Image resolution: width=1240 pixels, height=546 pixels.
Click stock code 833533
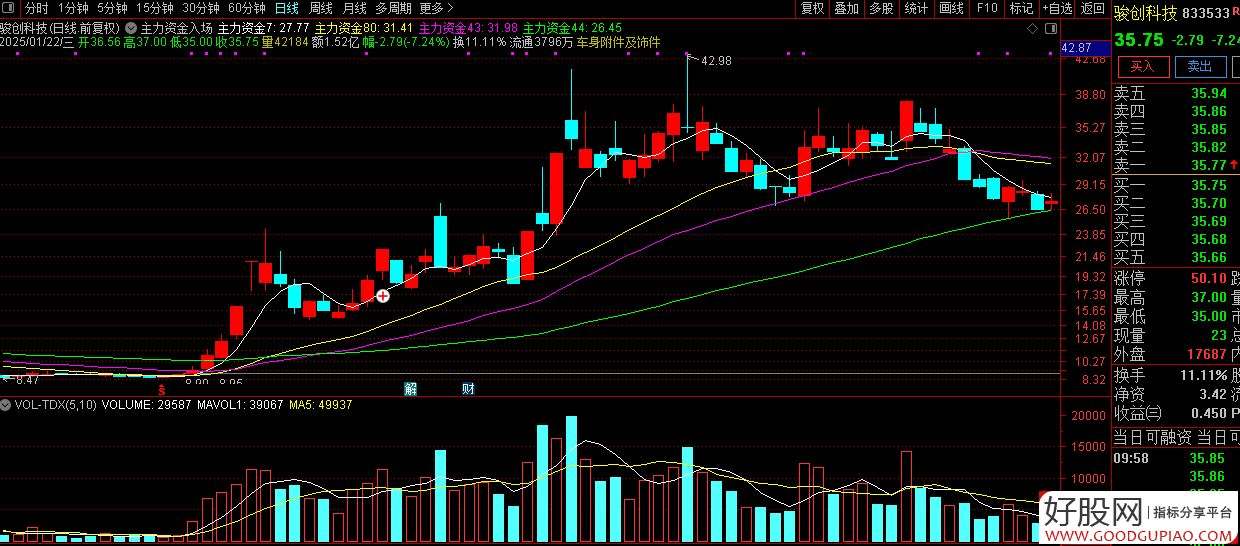pos(1206,15)
